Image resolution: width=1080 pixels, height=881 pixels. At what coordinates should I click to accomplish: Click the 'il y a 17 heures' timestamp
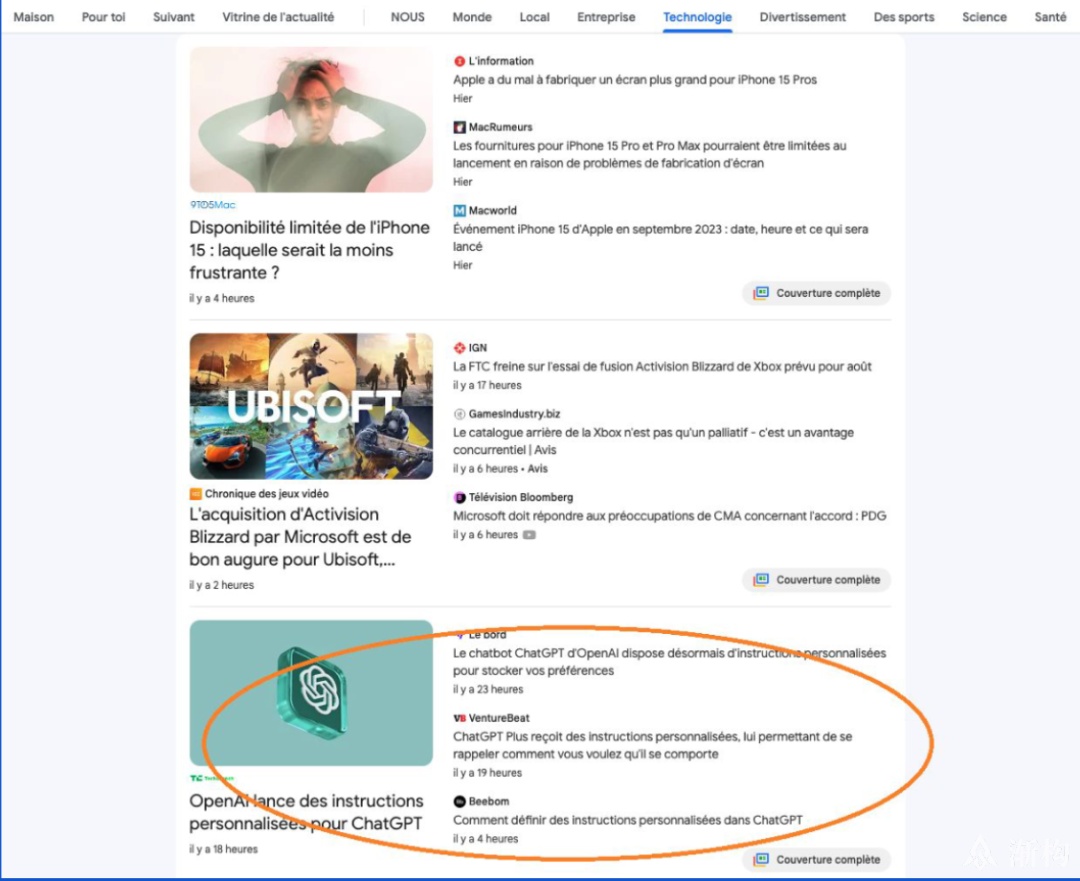coord(487,386)
